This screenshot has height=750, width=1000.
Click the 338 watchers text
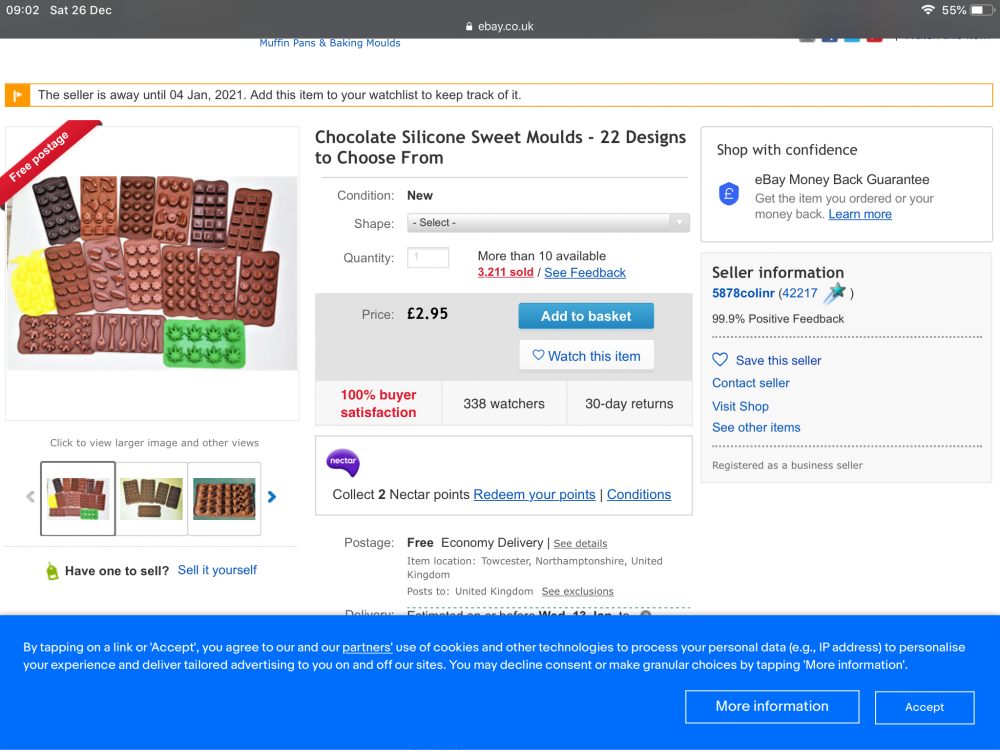504,404
